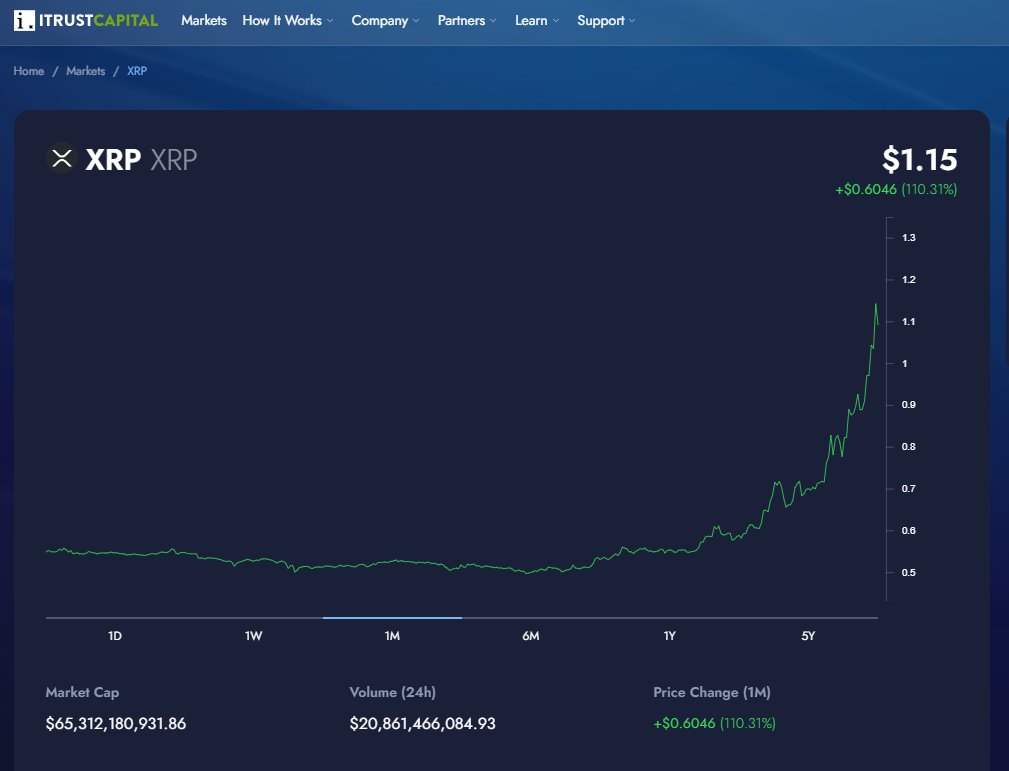
Task: Click the Market Cap label
Action: coord(82,692)
